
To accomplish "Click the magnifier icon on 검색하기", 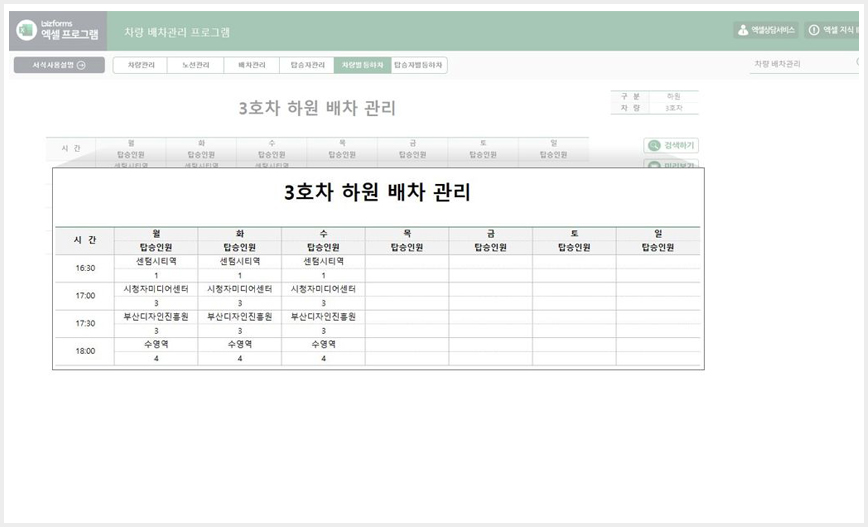I will point(654,146).
